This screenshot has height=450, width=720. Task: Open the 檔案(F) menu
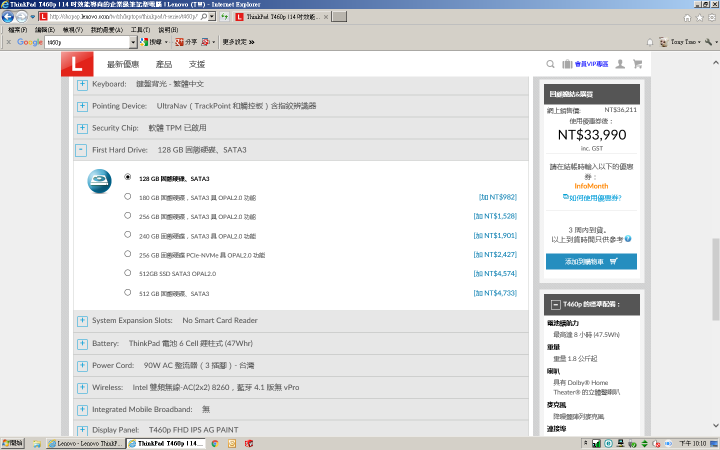pyautogui.click(x=17, y=30)
